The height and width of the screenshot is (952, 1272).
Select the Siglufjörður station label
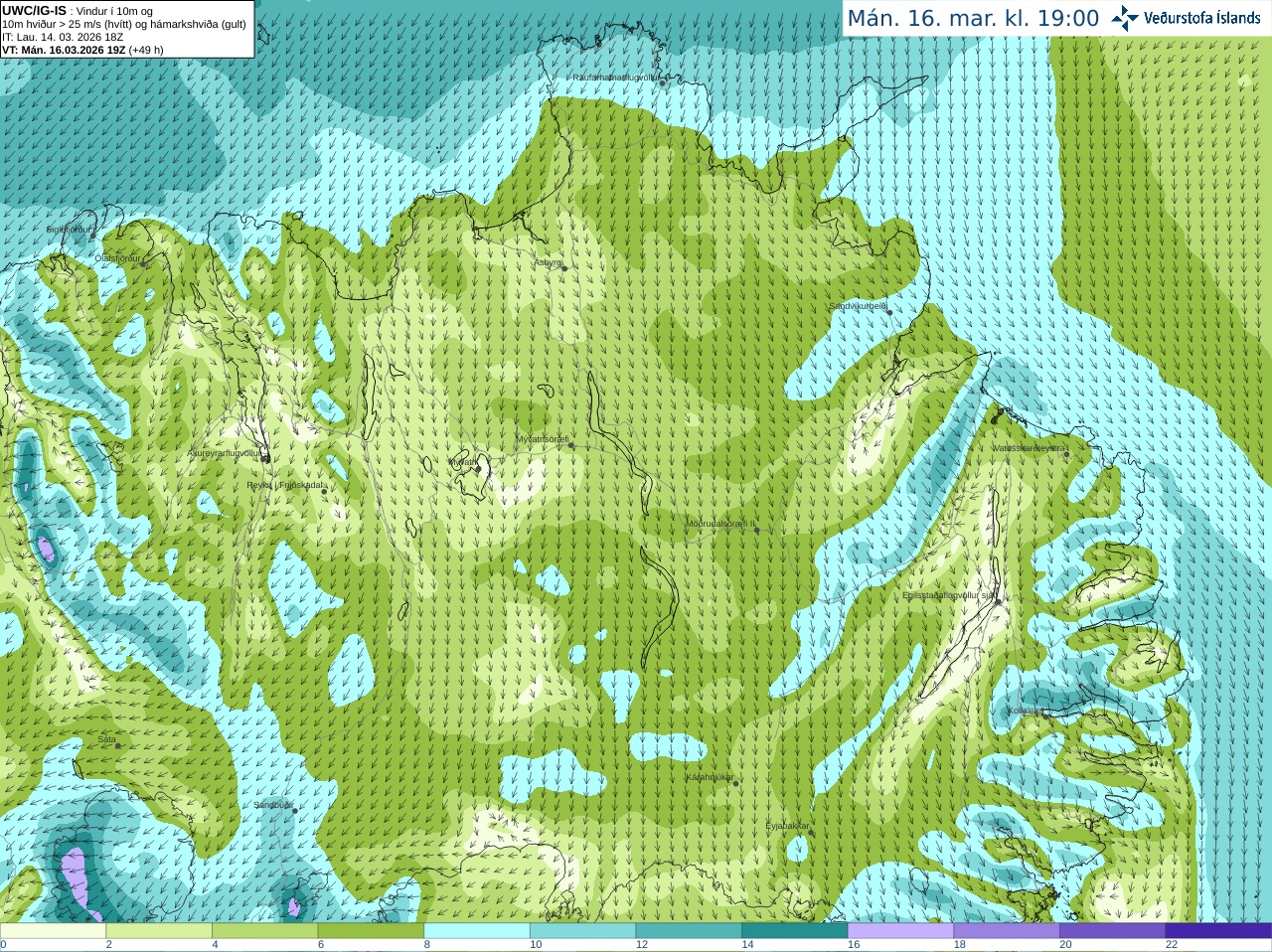coord(69,230)
